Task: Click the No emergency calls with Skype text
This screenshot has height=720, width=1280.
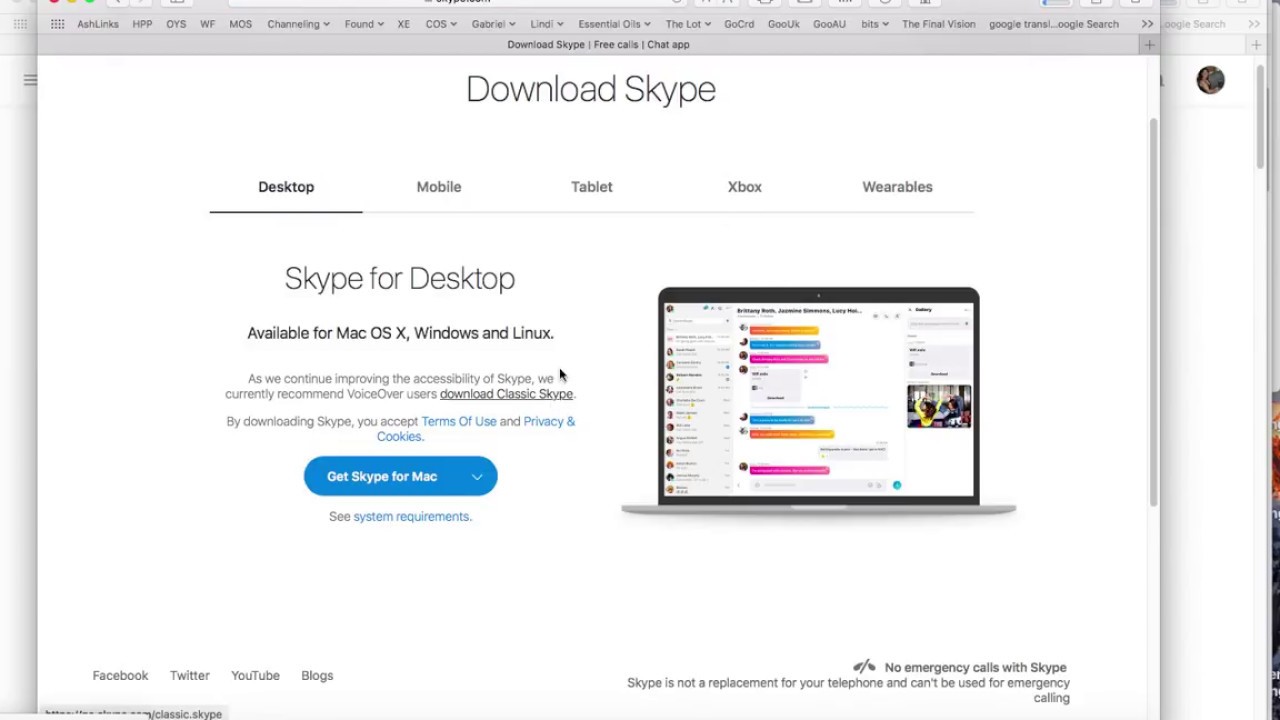Action: pos(975,667)
